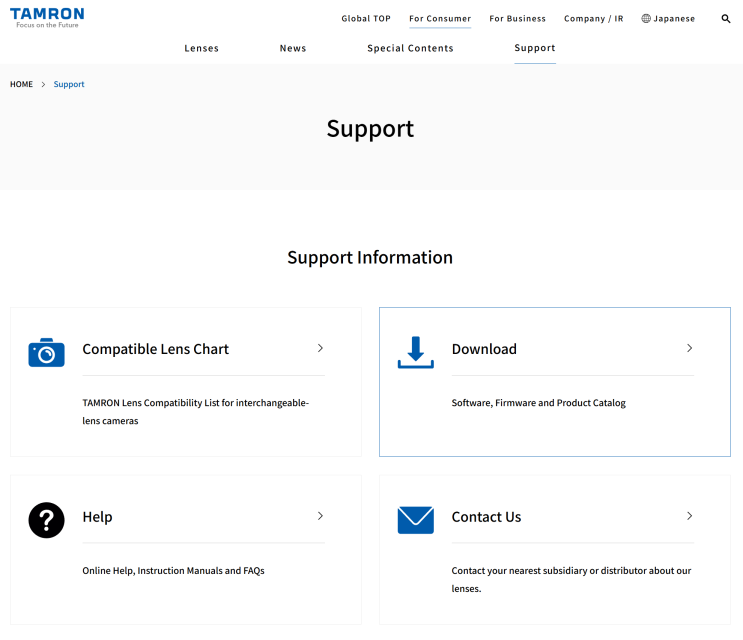Click the 'Support Information' section heading

pyautogui.click(x=370, y=258)
